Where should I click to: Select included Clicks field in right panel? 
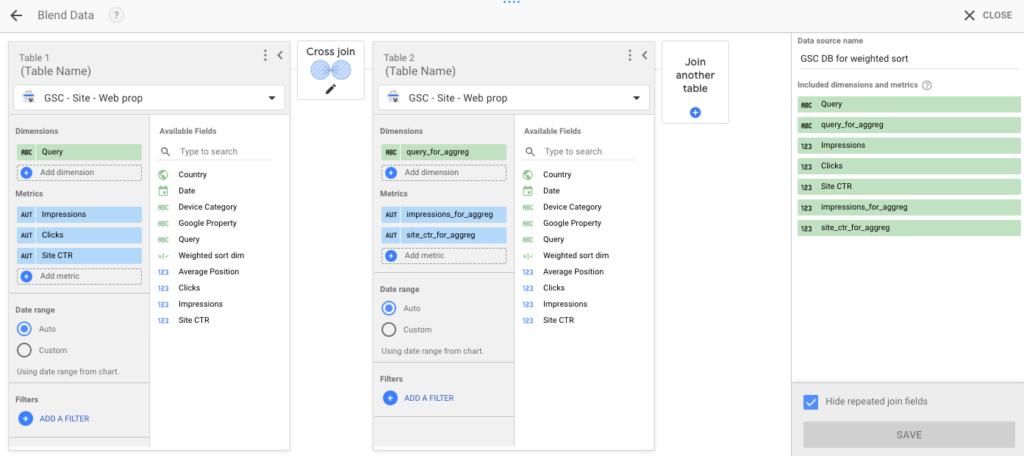point(908,166)
